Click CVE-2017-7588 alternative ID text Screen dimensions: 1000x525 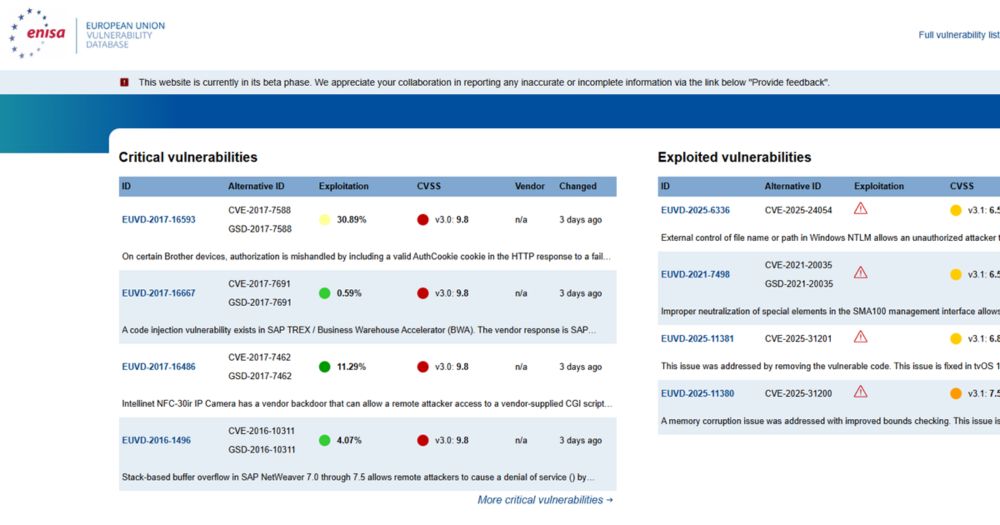tap(260, 211)
